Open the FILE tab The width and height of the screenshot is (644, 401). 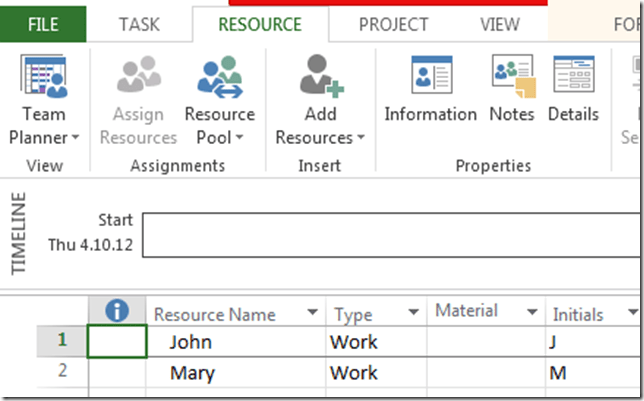coord(43,24)
